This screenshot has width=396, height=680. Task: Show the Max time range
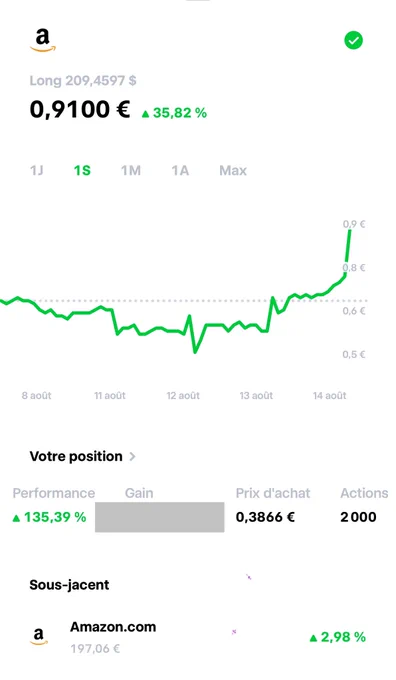tap(233, 170)
